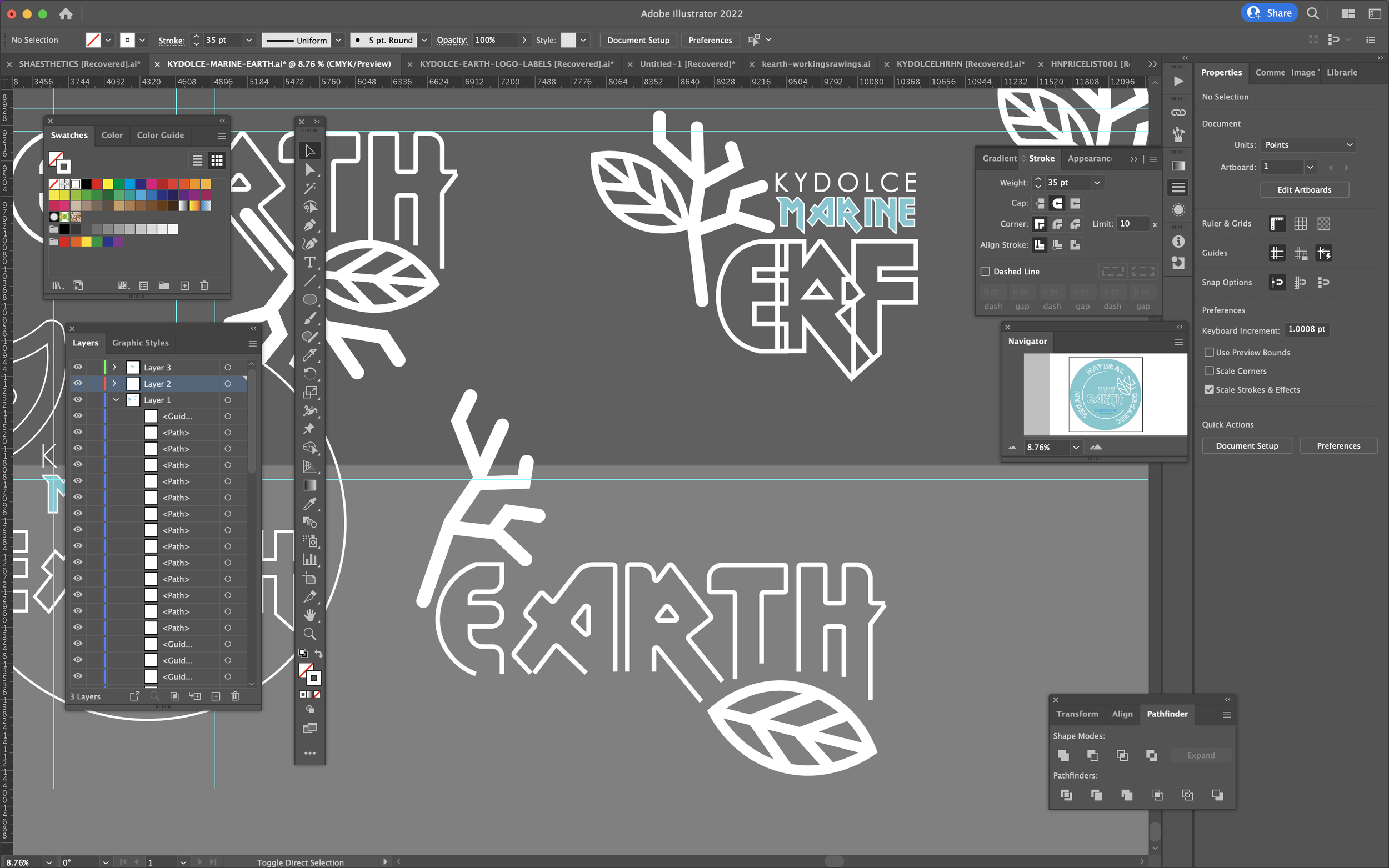Select the Paintbrush tool
1389x868 pixels.
tap(309, 318)
